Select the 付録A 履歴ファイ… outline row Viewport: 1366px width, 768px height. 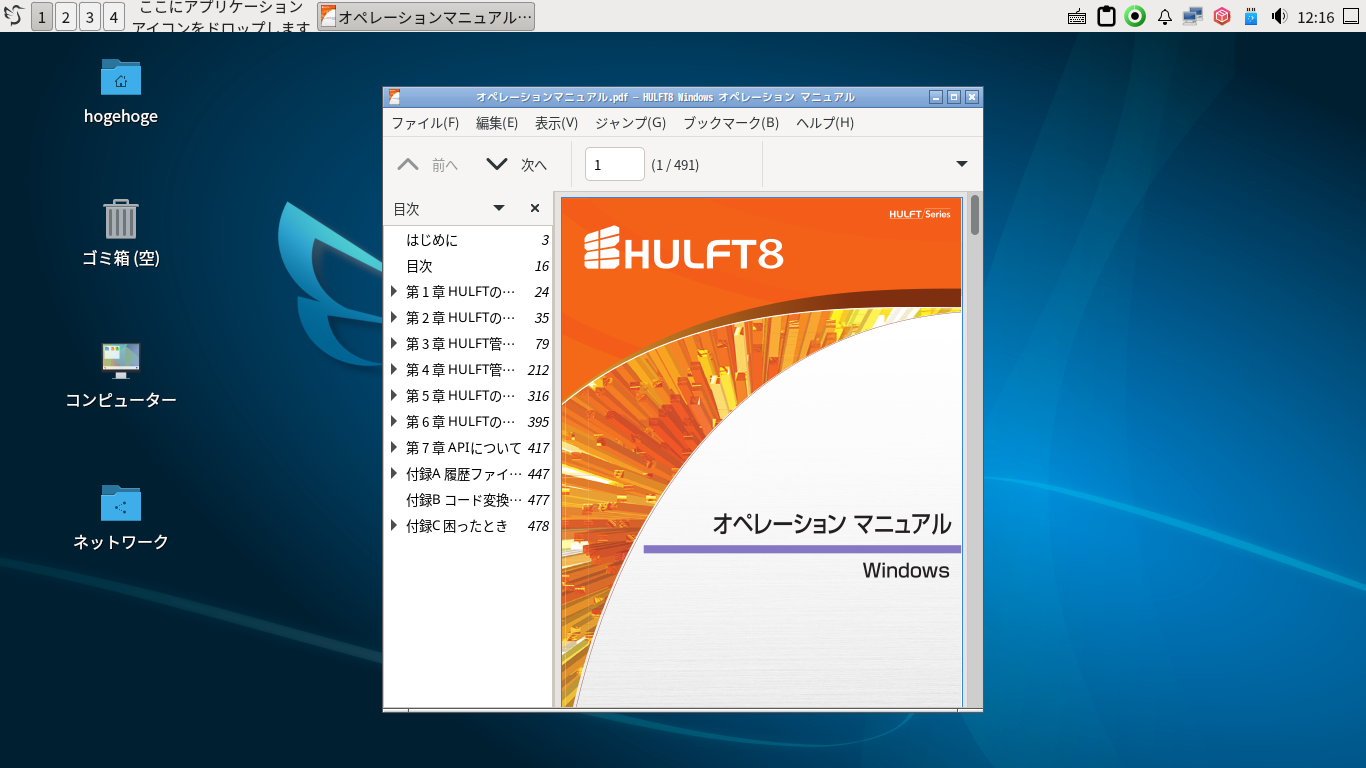click(468, 474)
